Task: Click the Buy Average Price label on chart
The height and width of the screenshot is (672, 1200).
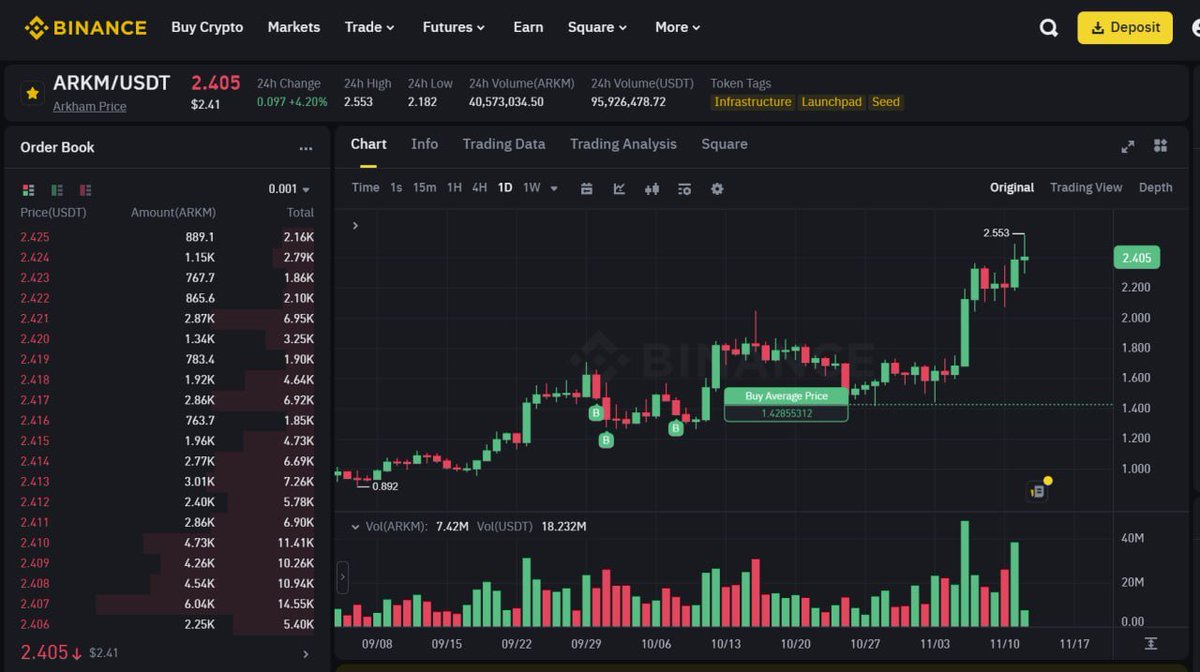Action: (x=786, y=396)
